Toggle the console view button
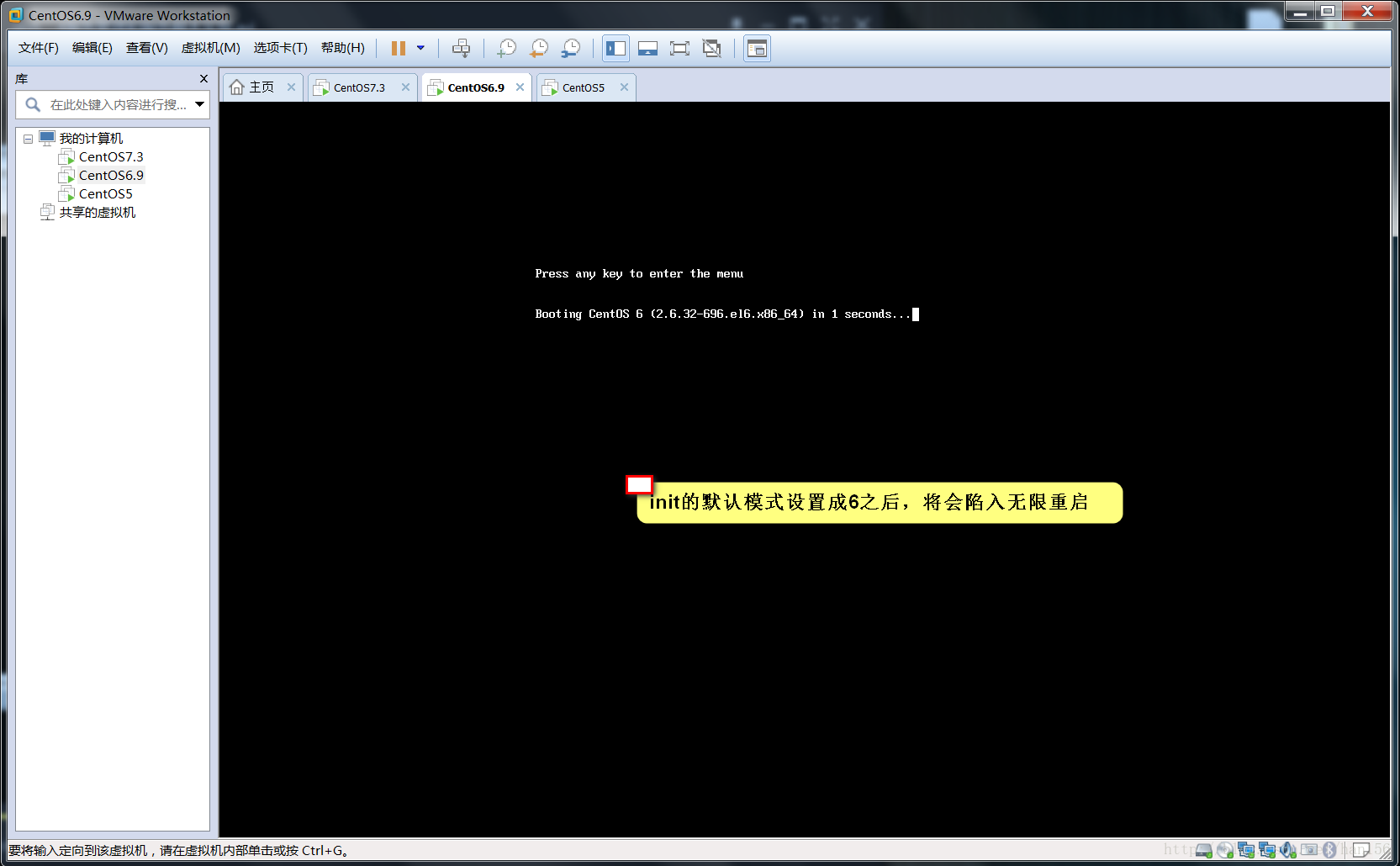This screenshot has height=866, width=1400. pyautogui.click(x=757, y=48)
